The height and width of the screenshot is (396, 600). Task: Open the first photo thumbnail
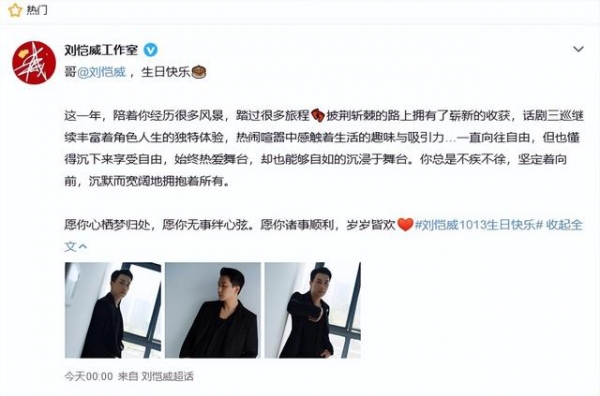click(x=113, y=310)
